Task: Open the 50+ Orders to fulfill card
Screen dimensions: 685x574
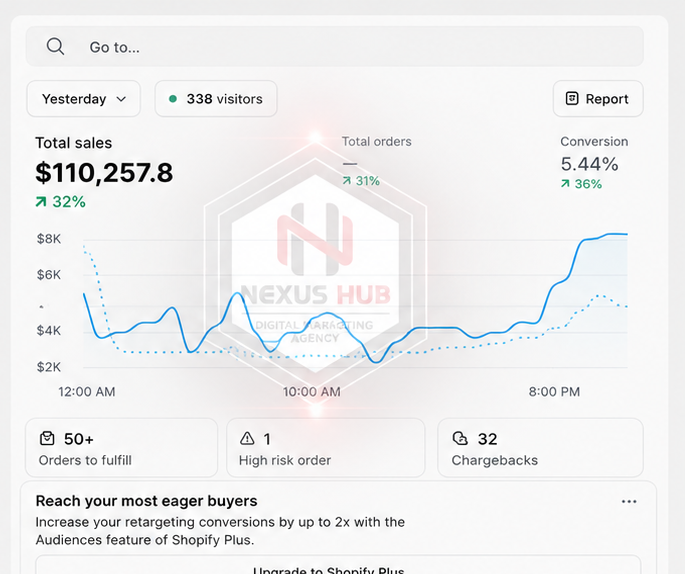Action: (121, 448)
